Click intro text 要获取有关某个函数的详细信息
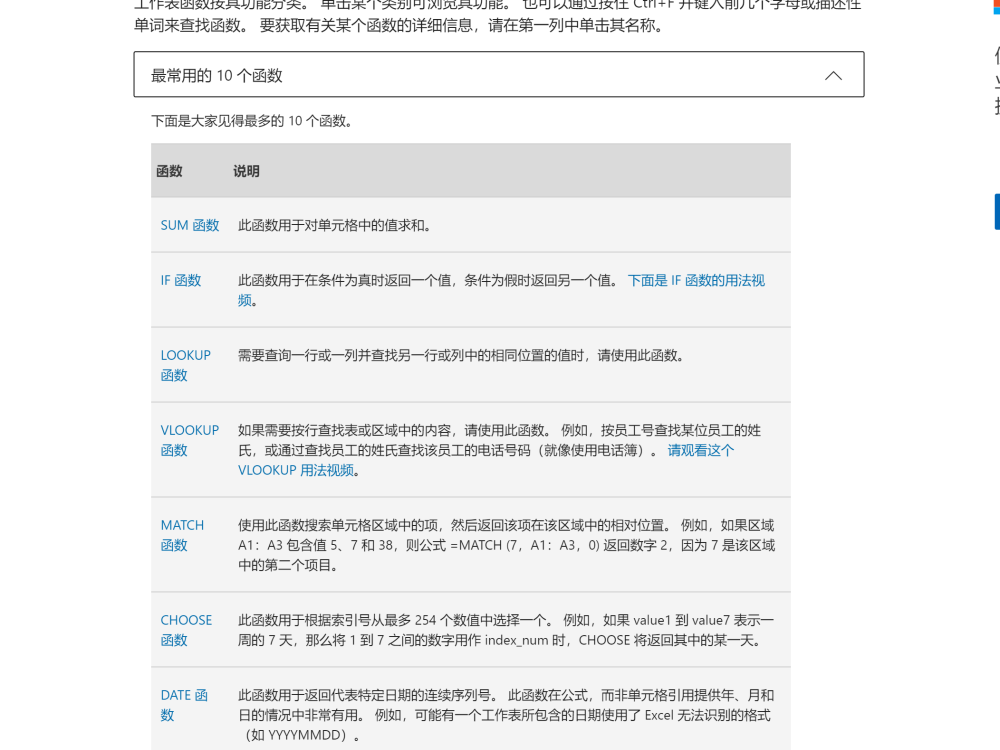Viewport: 1000px width, 750px height. [x=462, y=26]
